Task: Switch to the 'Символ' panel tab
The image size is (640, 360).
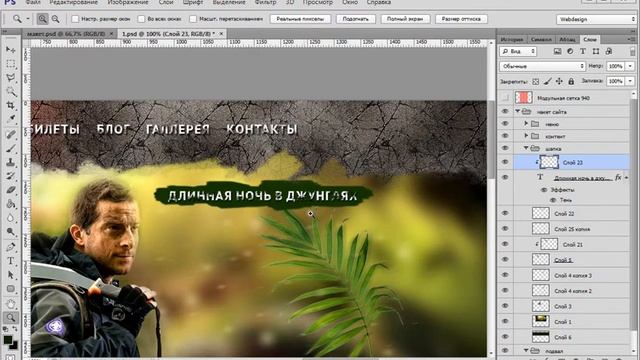Action: click(541, 40)
